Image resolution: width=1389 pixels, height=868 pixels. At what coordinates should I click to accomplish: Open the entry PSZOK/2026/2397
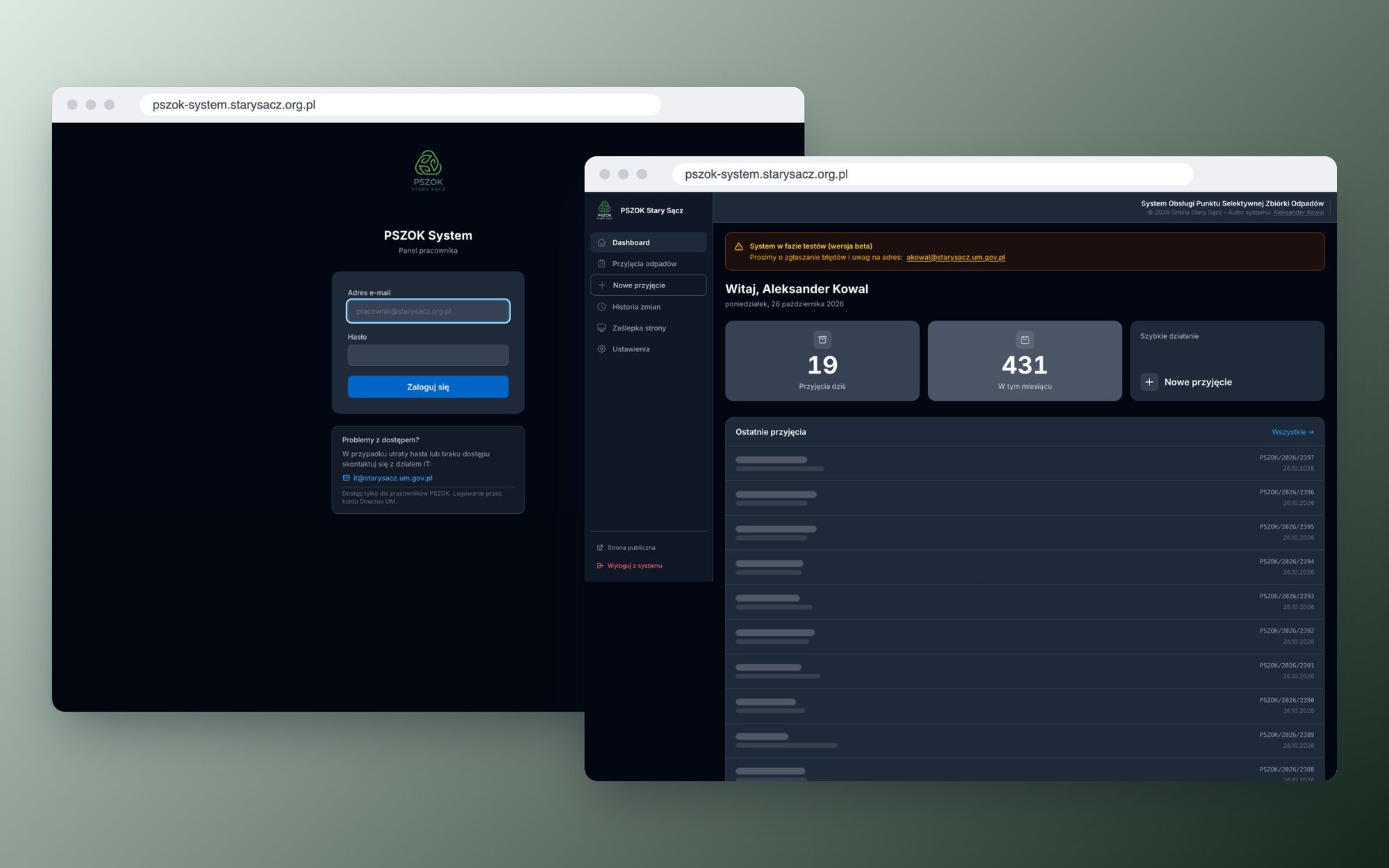(x=1025, y=463)
